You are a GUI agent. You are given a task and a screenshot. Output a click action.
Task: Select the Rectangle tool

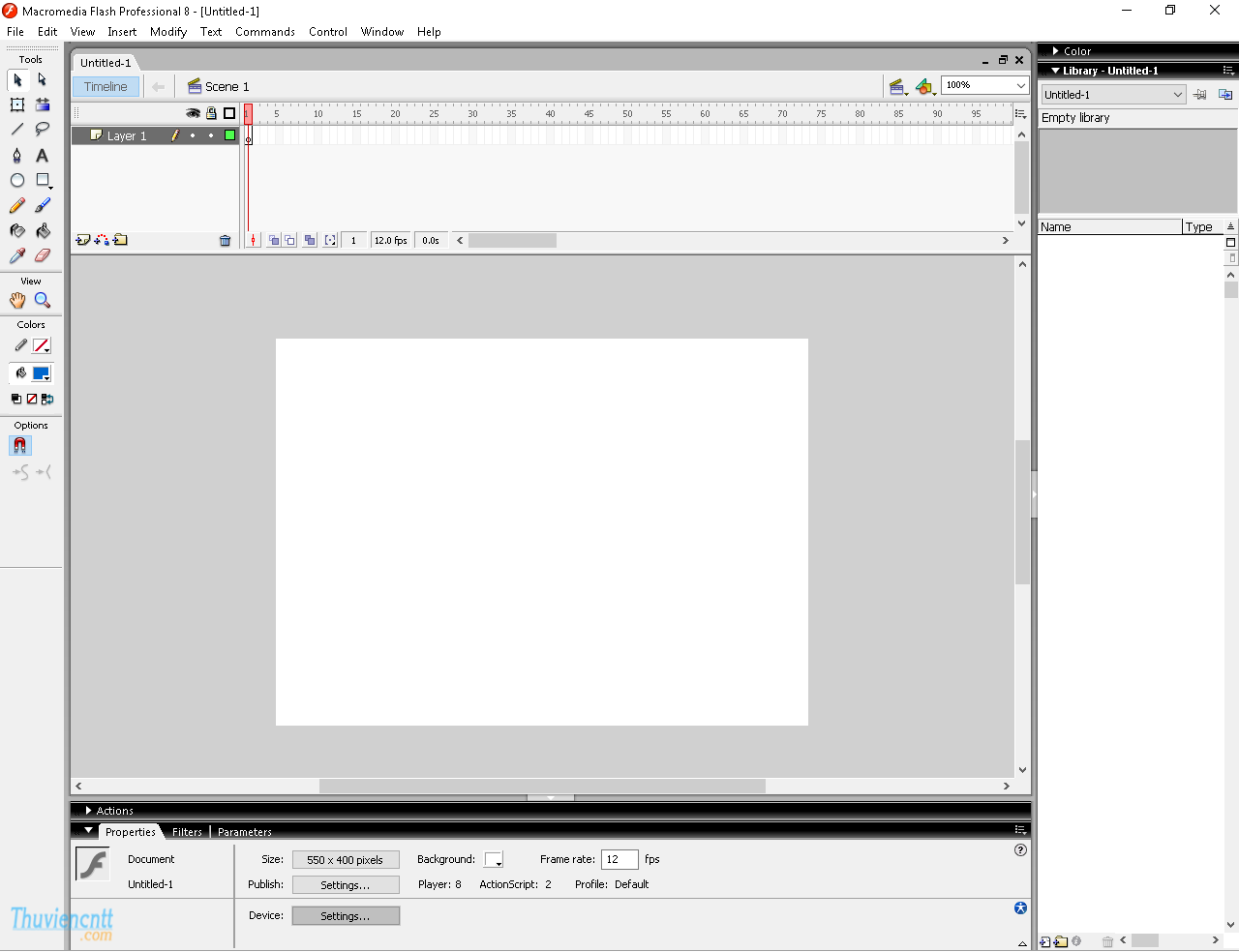42,180
